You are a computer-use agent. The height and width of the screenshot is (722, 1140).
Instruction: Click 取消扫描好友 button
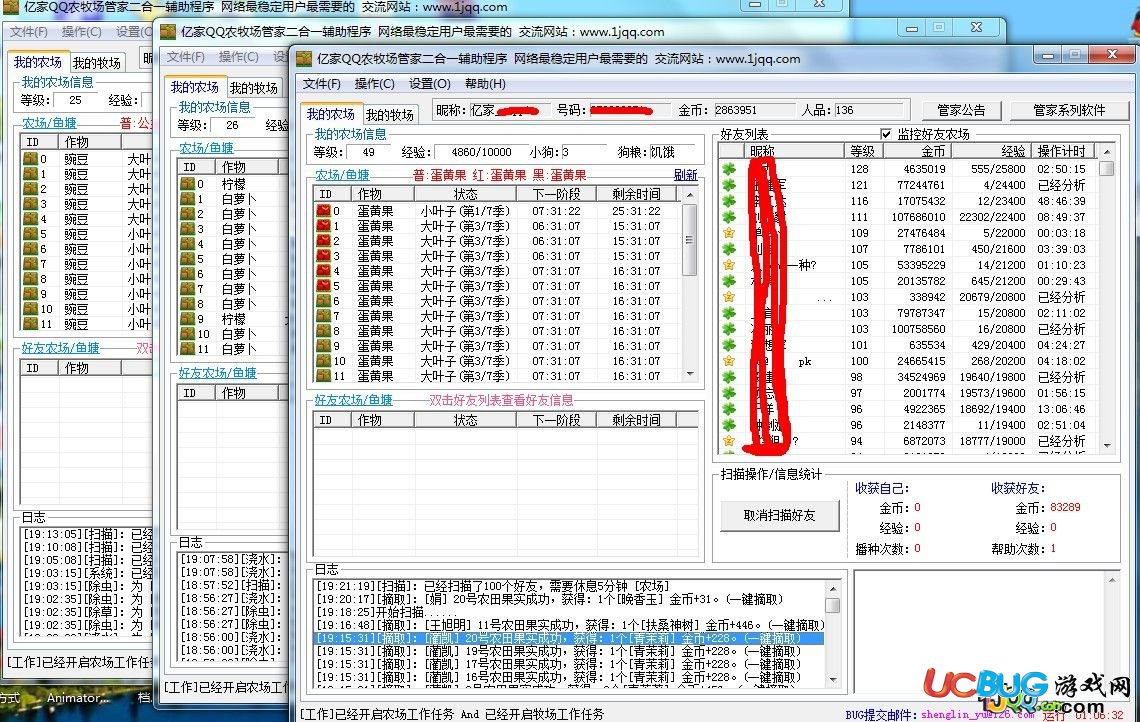[x=779, y=516]
